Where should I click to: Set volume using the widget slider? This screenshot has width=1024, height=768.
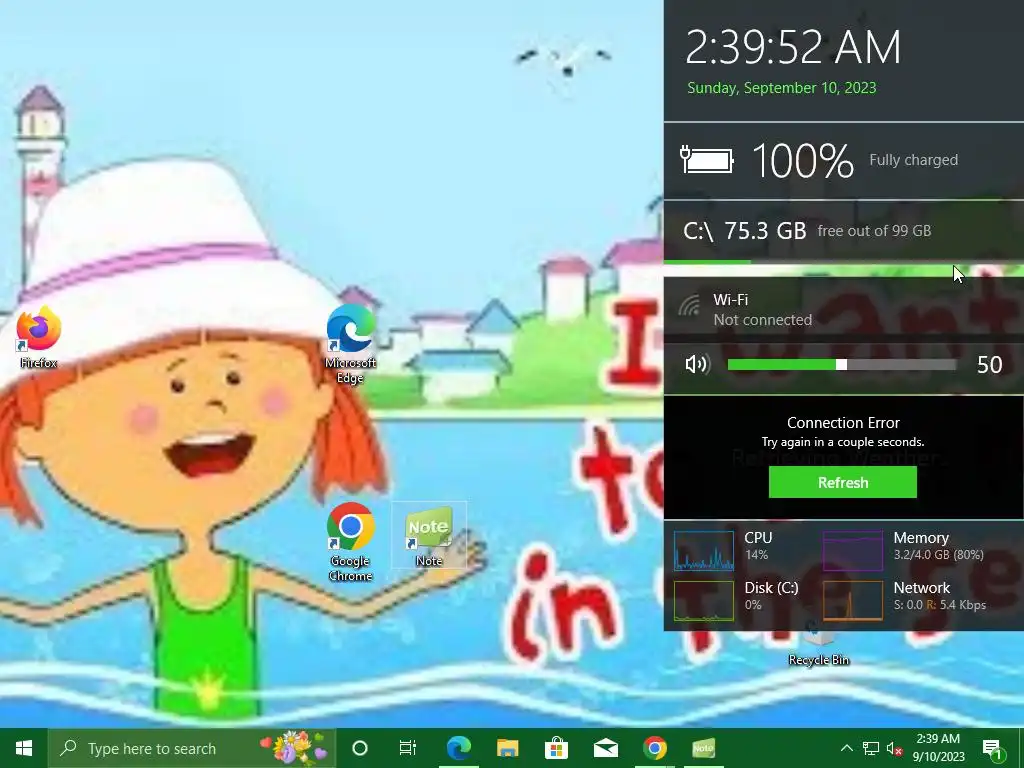(x=842, y=365)
